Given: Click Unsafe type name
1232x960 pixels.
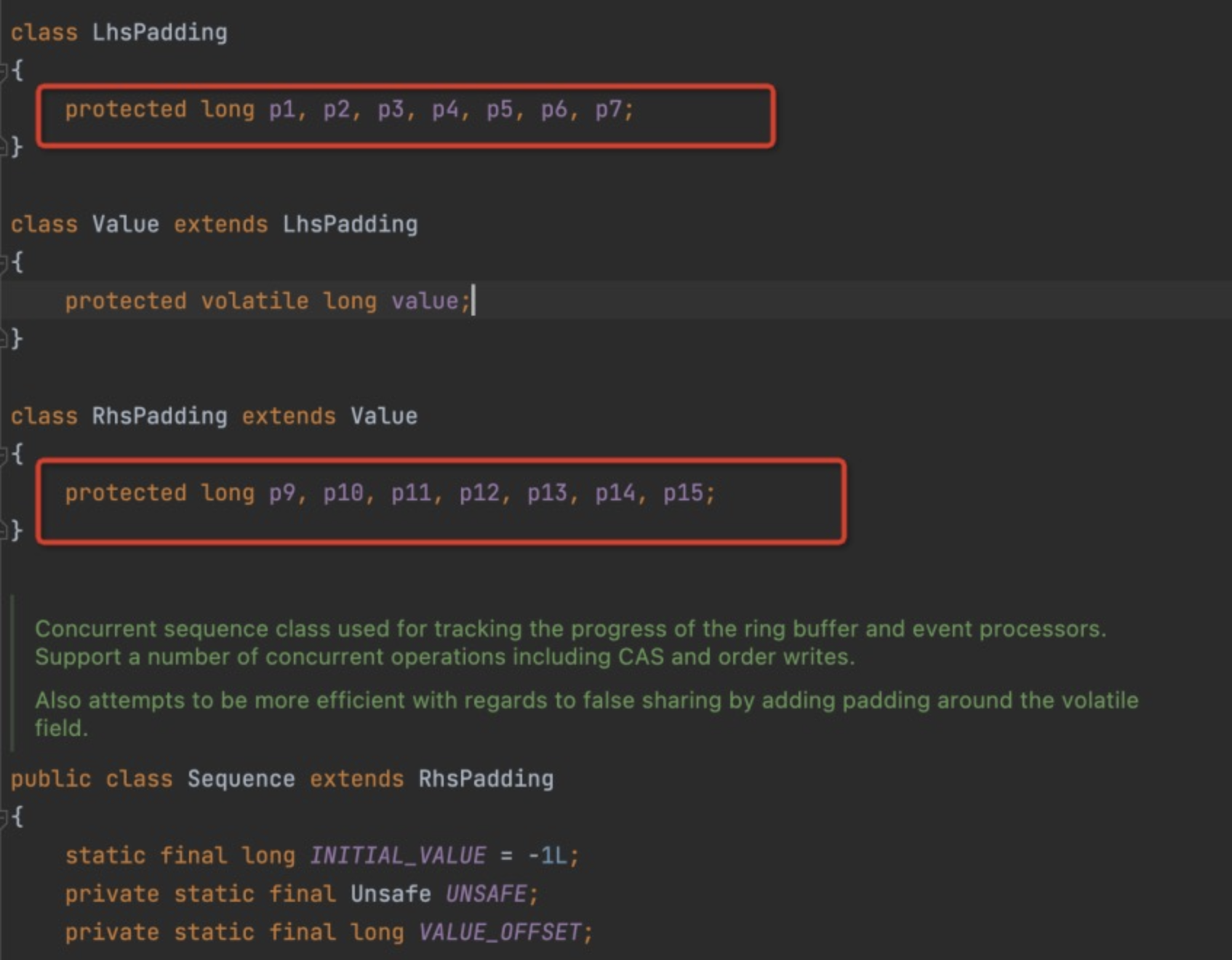Looking at the screenshot, I should (x=391, y=894).
